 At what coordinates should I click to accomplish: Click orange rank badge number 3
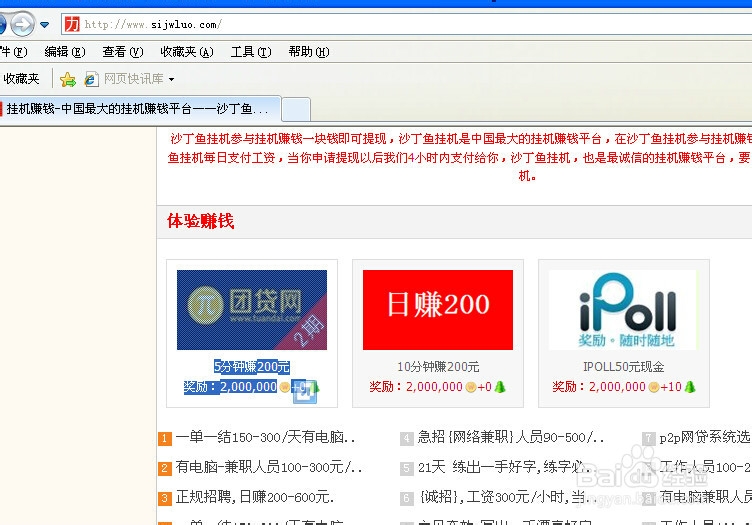click(164, 498)
